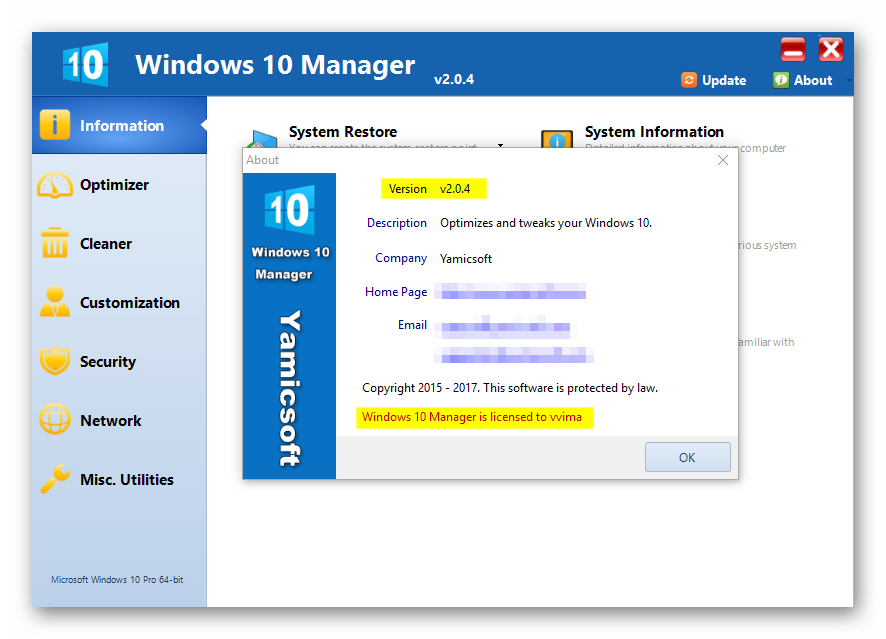Click the System Information icon
Screen dimensions: 886x639
[557, 139]
